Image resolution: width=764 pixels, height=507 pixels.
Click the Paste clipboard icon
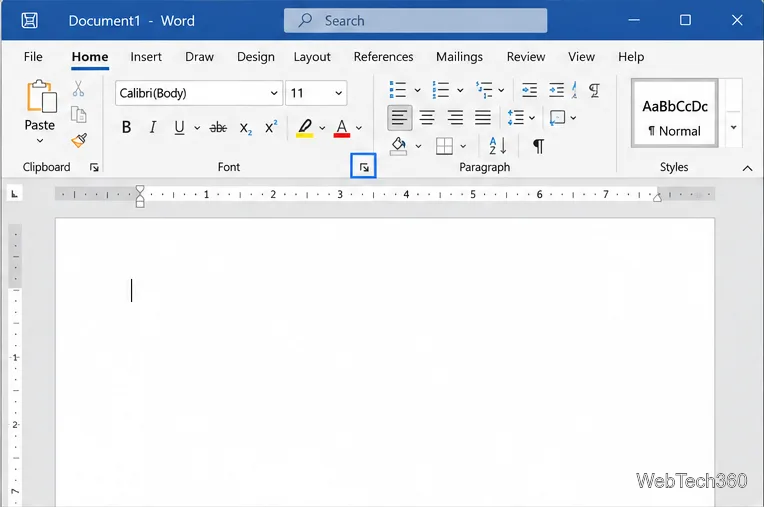pyautogui.click(x=41, y=96)
